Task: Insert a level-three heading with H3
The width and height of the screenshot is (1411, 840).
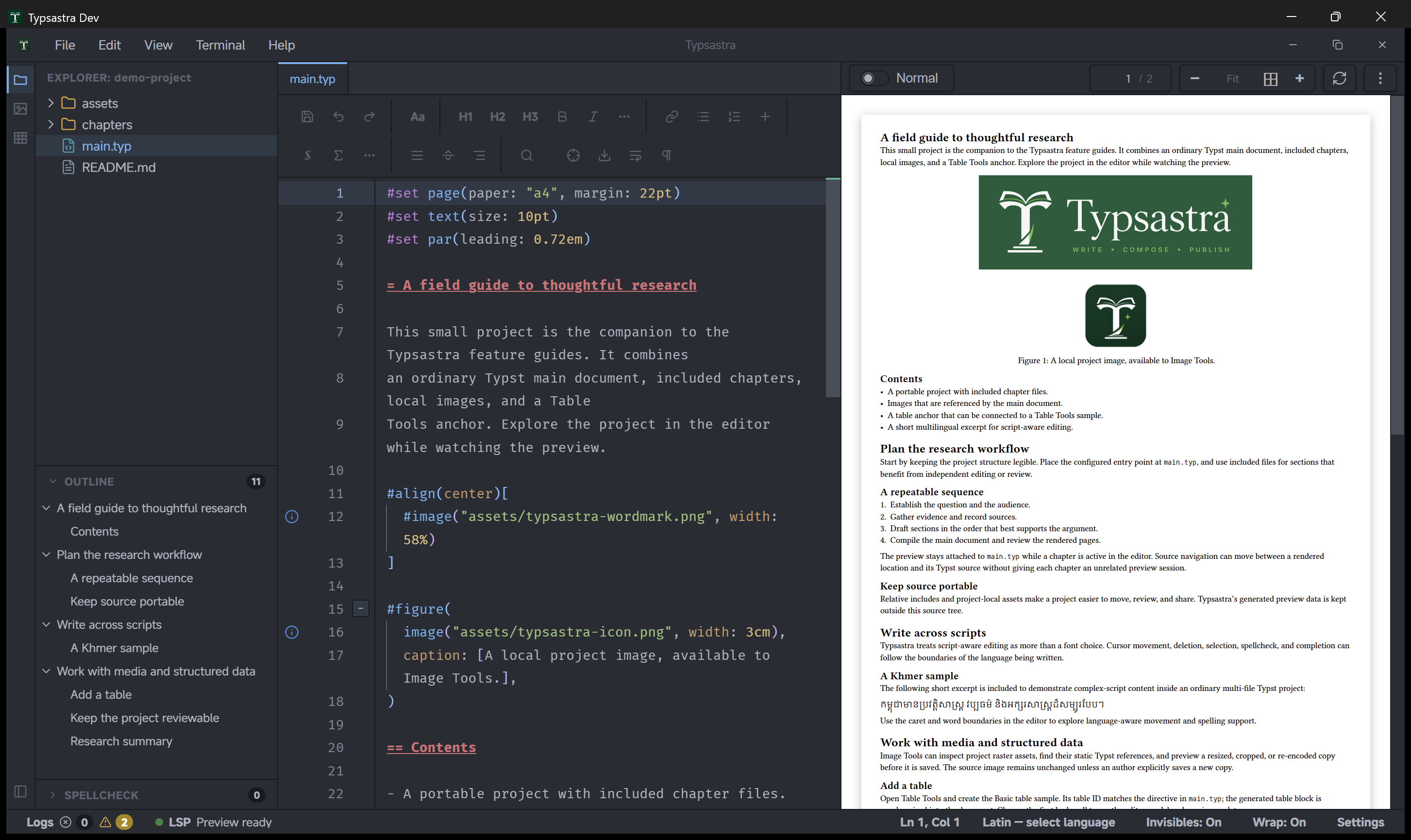Action: 530,117
